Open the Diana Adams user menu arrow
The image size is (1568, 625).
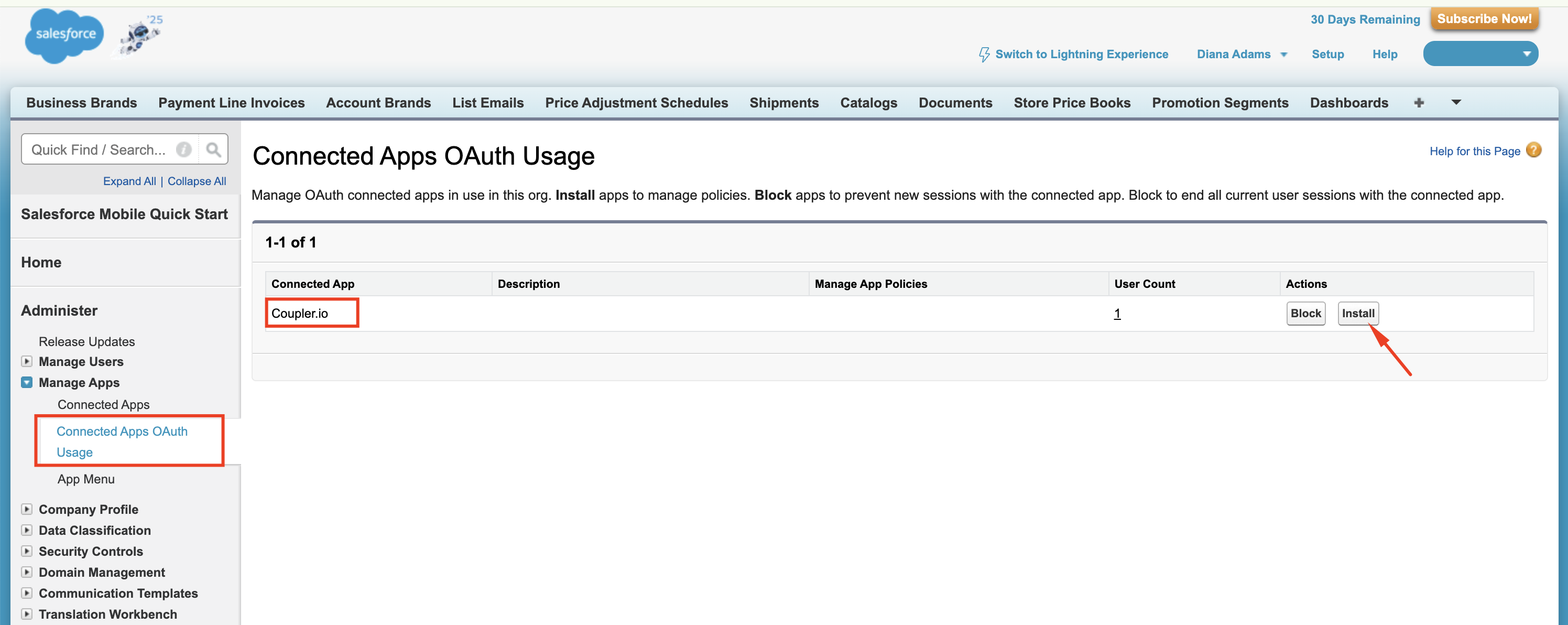[x=1284, y=55]
